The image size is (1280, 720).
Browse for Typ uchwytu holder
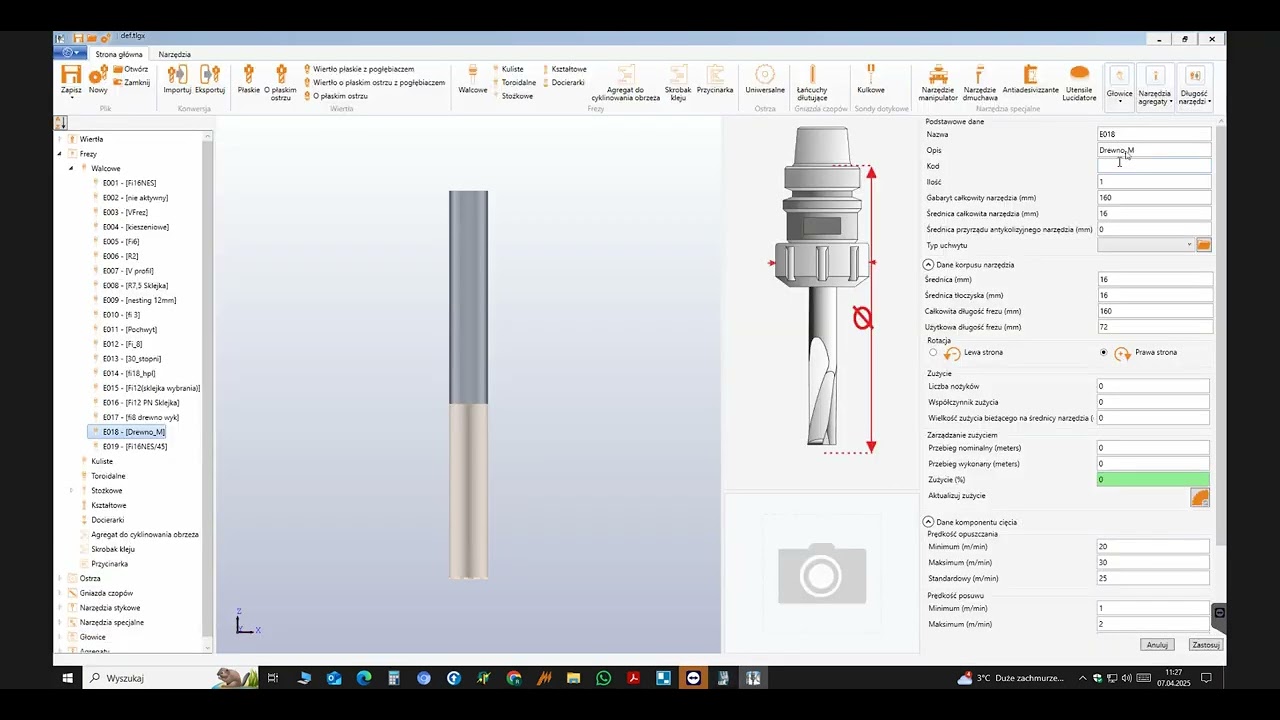pyautogui.click(x=1204, y=245)
